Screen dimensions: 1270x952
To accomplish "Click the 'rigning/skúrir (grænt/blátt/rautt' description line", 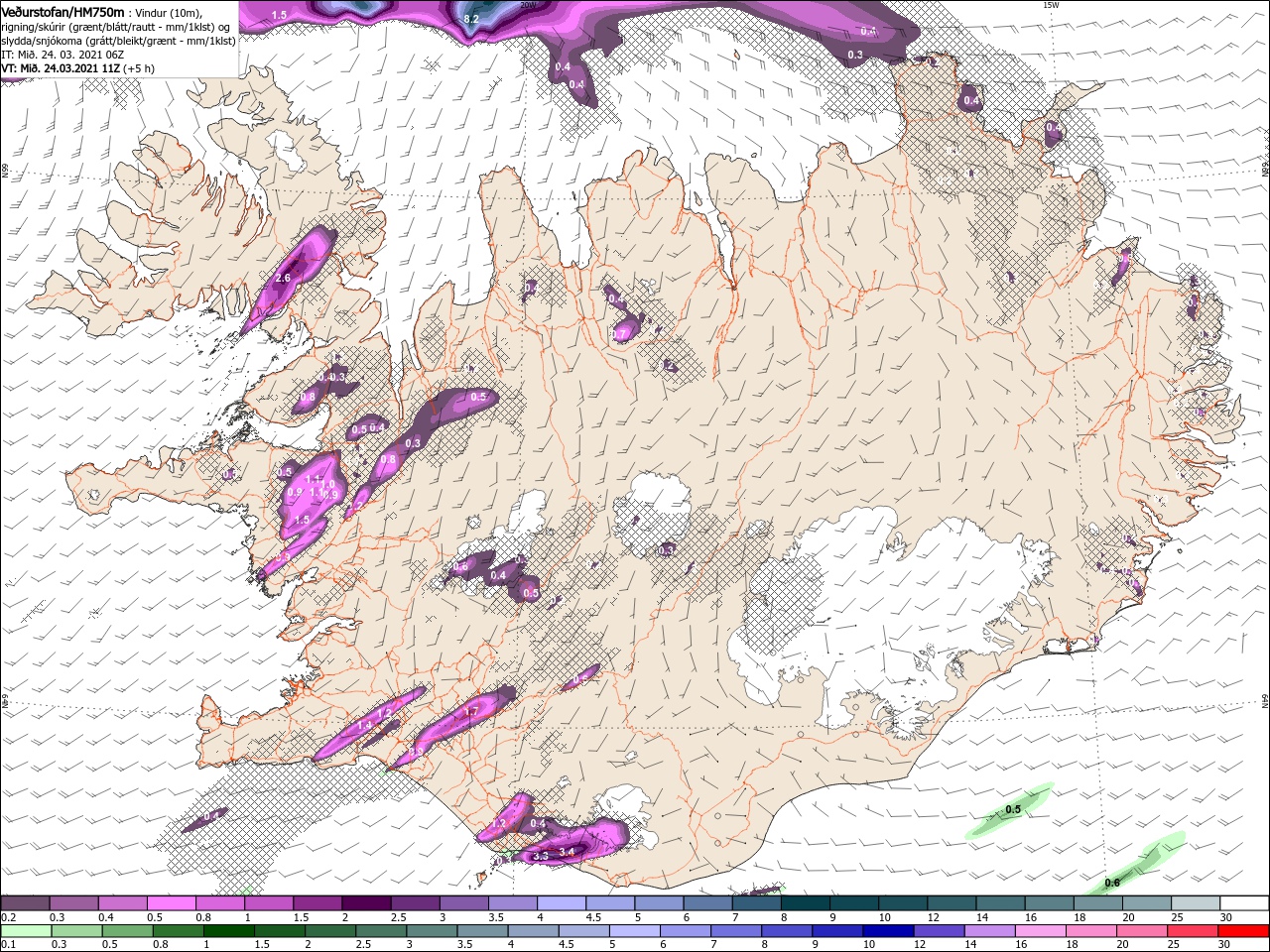I will (x=118, y=27).
